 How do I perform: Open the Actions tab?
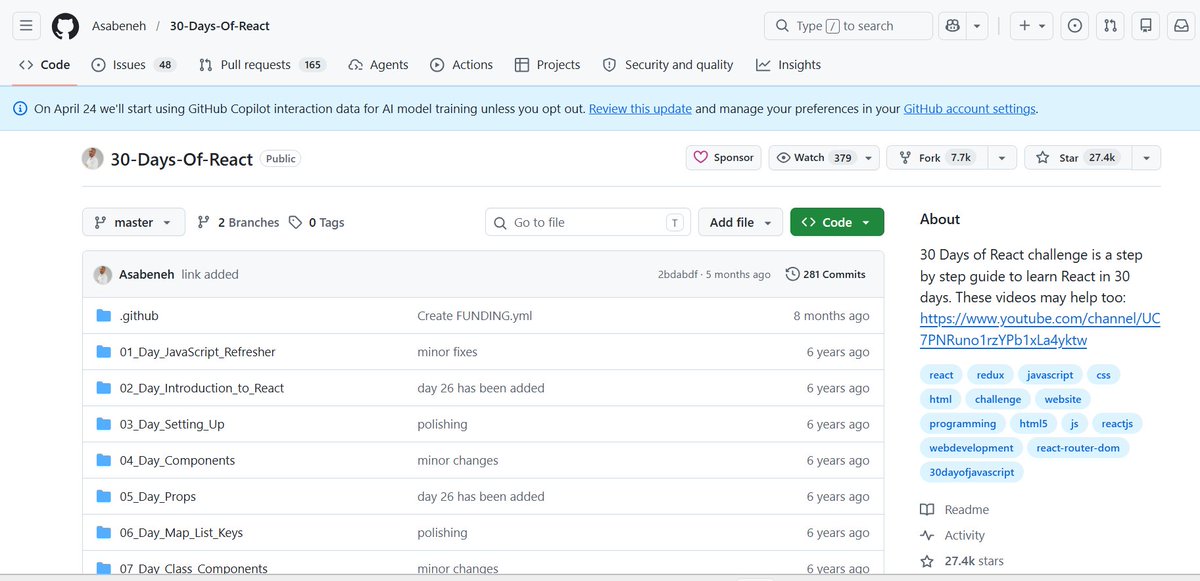coord(461,65)
